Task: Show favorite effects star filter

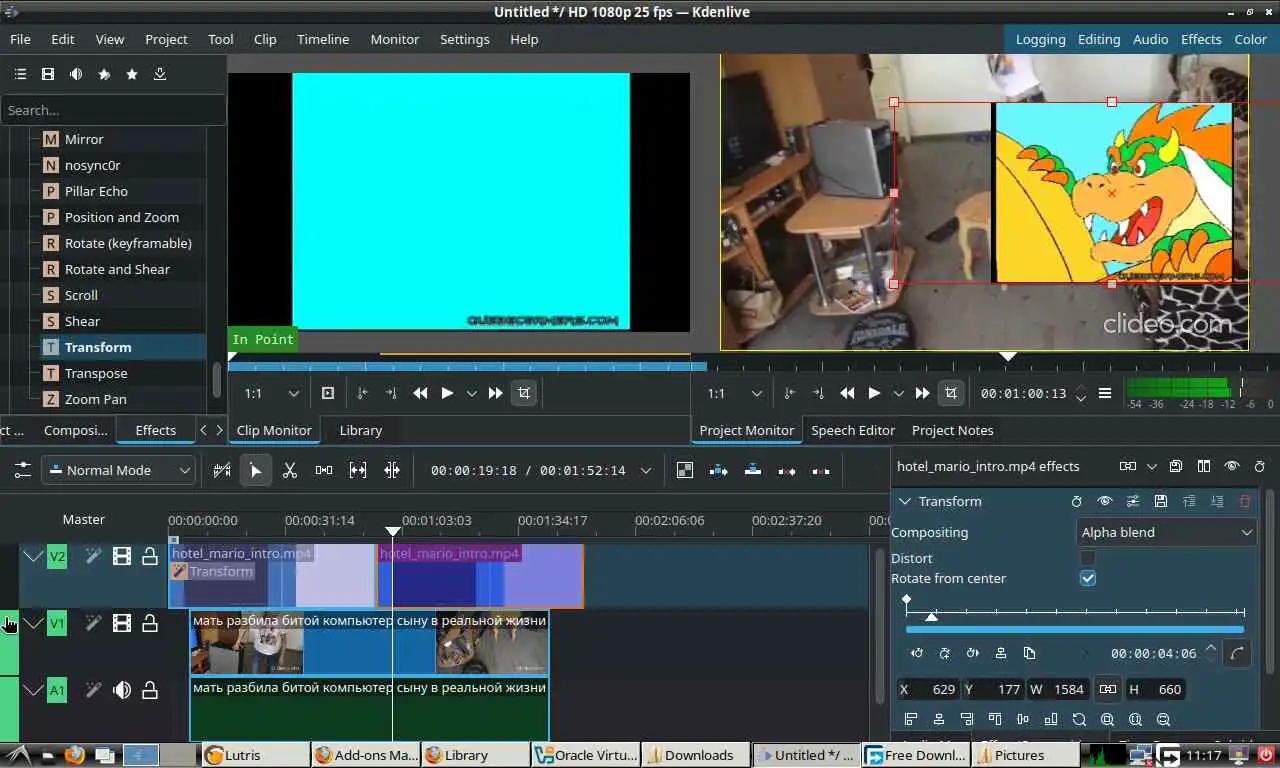Action: 132,74
